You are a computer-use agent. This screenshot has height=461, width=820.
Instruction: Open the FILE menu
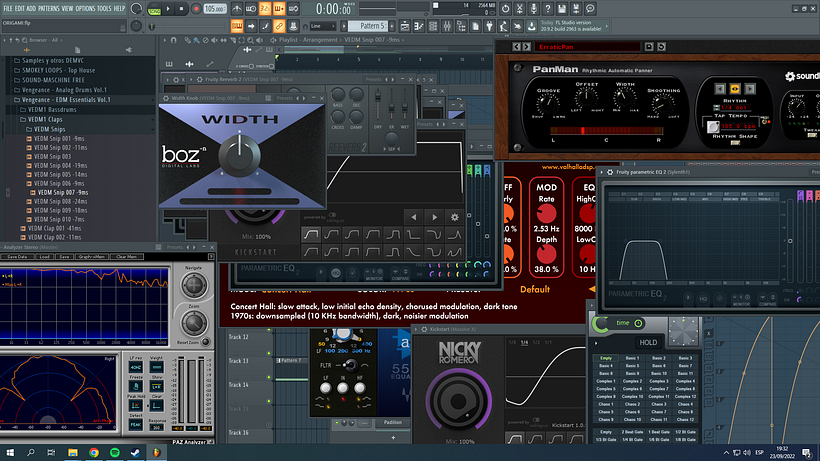[8, 8]
